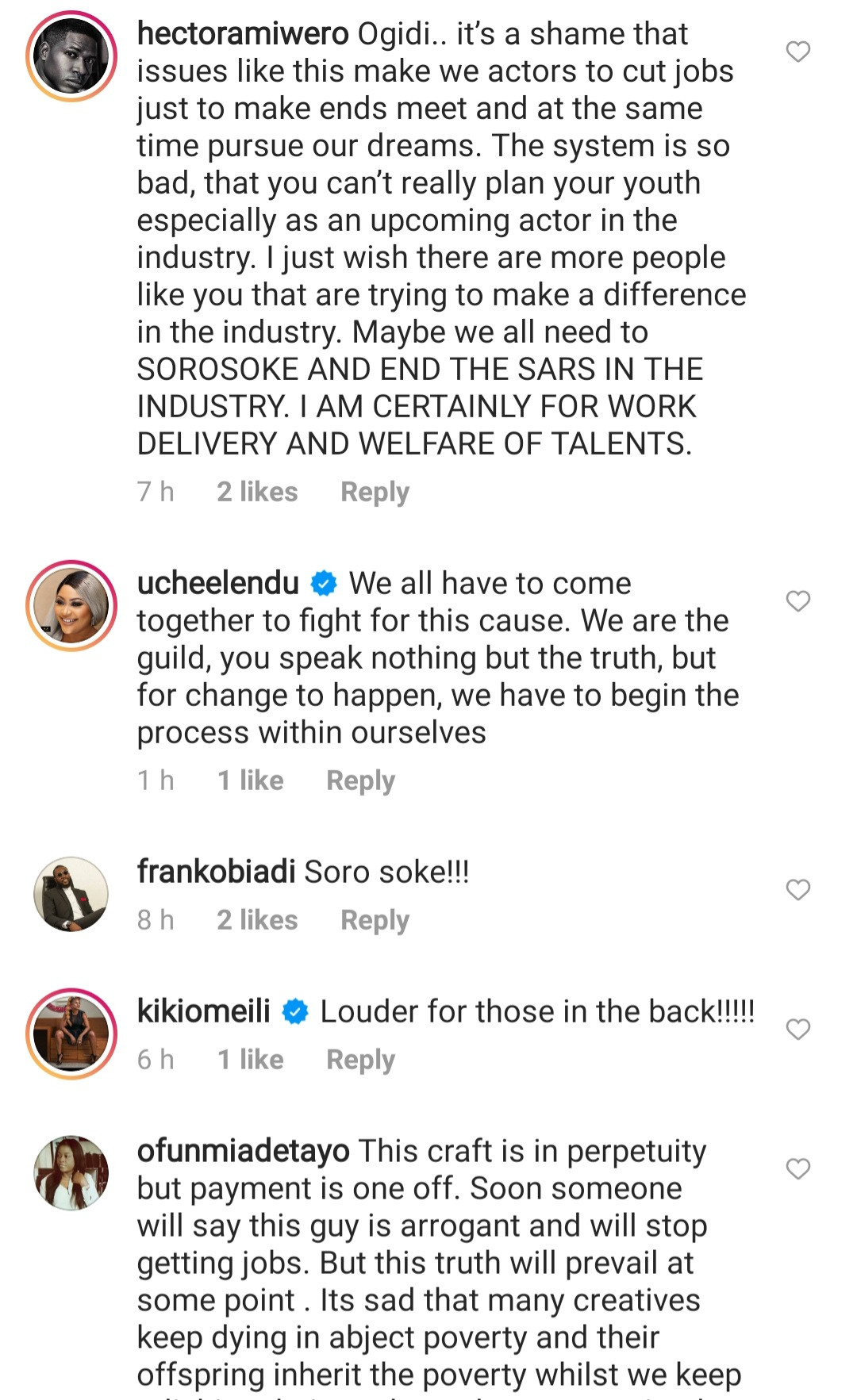Image resolution: width=857 pixels, height=1400 pixels.
Task: Open hectoramiwero's profile picture
Action: [x=71, y=57]
